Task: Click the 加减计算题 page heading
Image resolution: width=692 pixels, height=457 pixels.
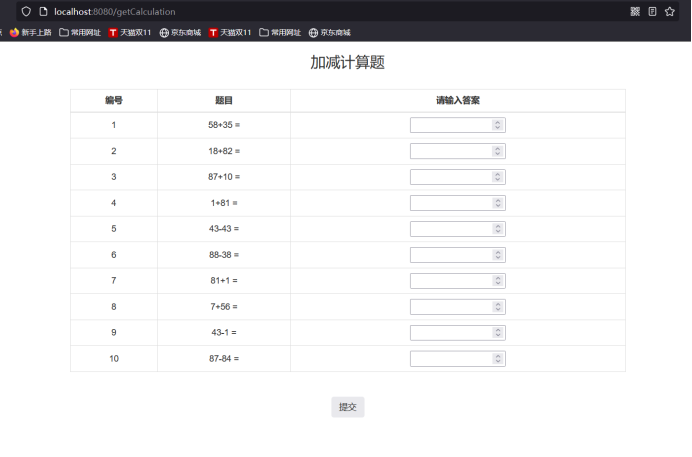Action: coord(347,62)
